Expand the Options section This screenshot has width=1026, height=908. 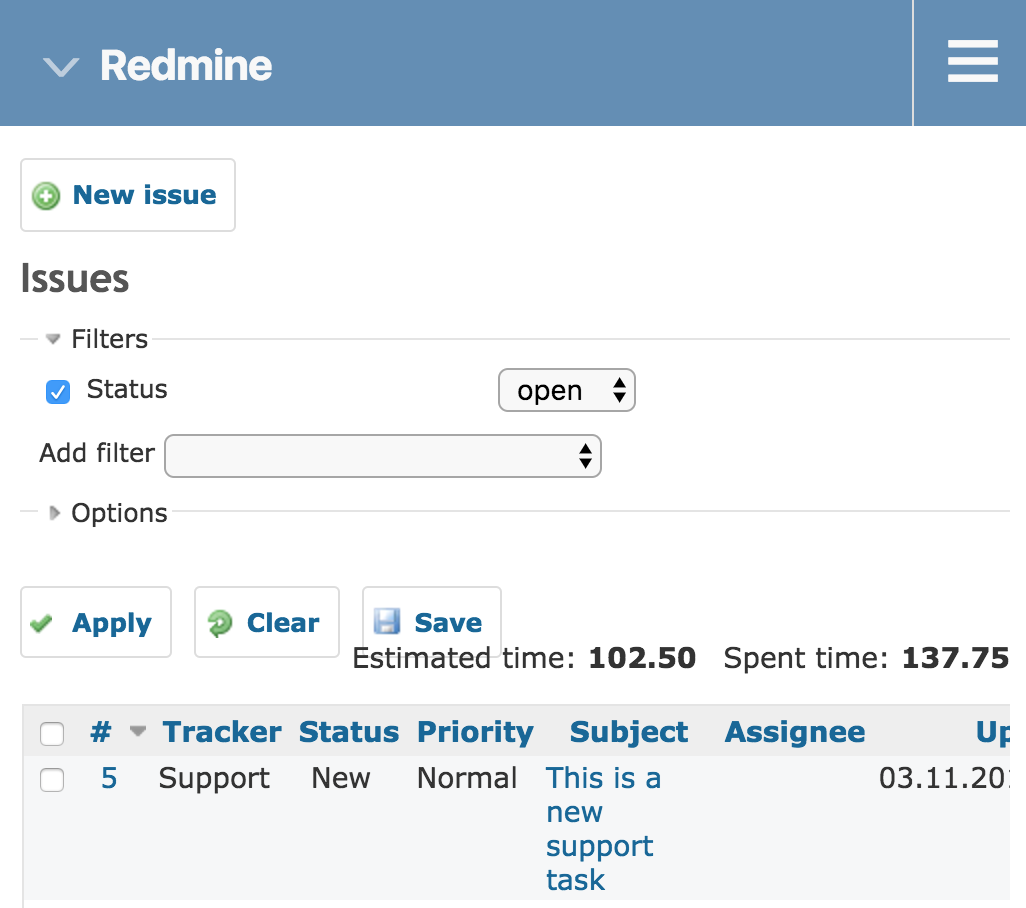(108, 513)
